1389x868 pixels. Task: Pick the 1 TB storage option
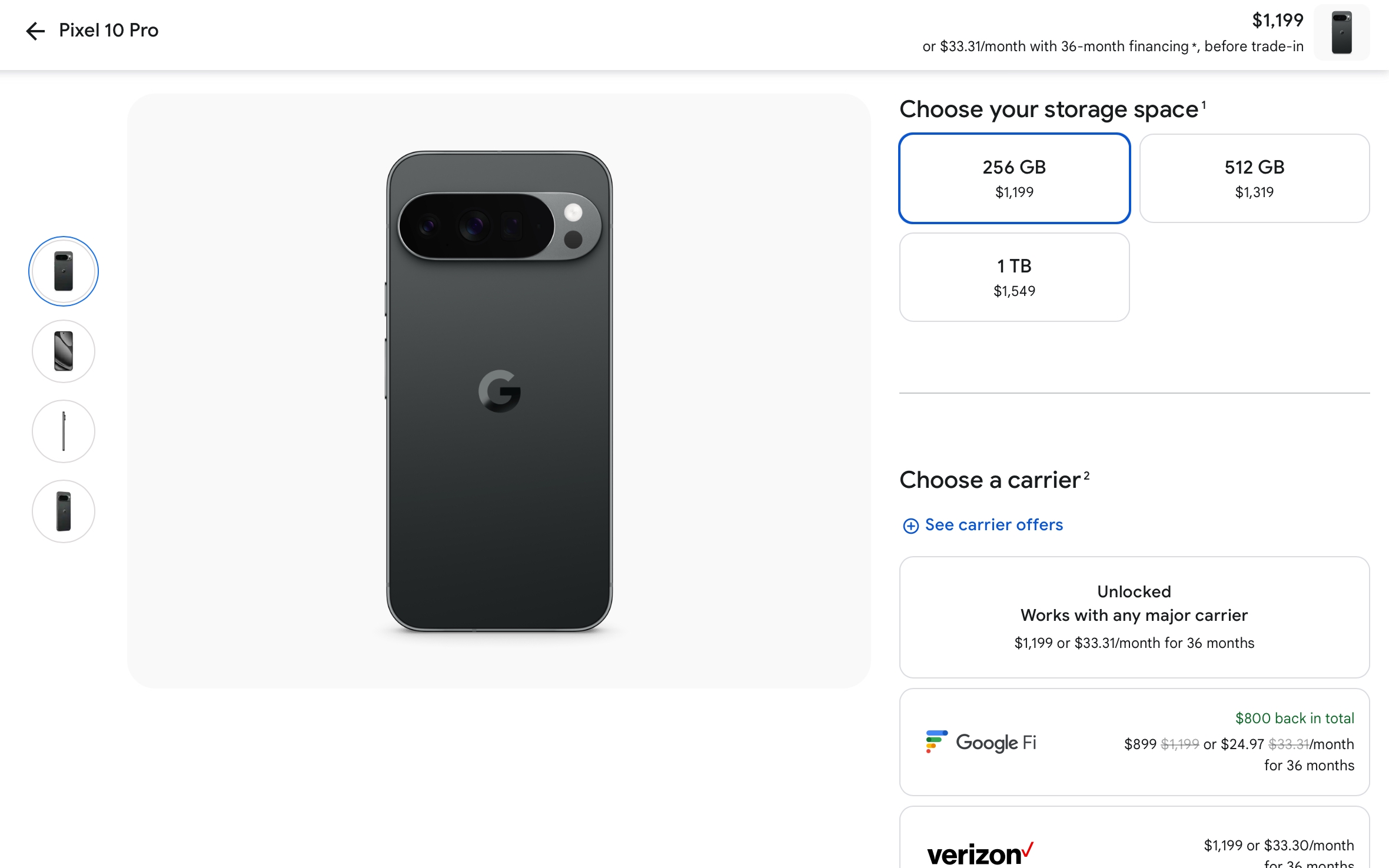coord(1014,277)
